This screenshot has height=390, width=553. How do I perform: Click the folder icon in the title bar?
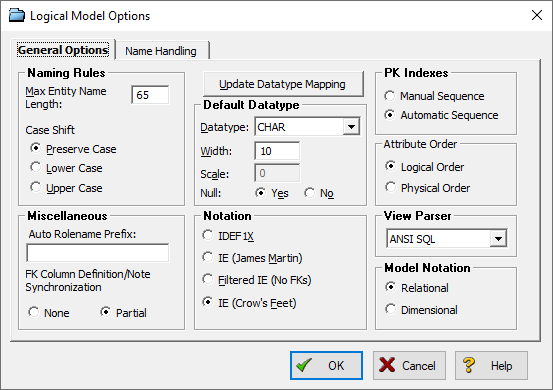coord(17,16)
